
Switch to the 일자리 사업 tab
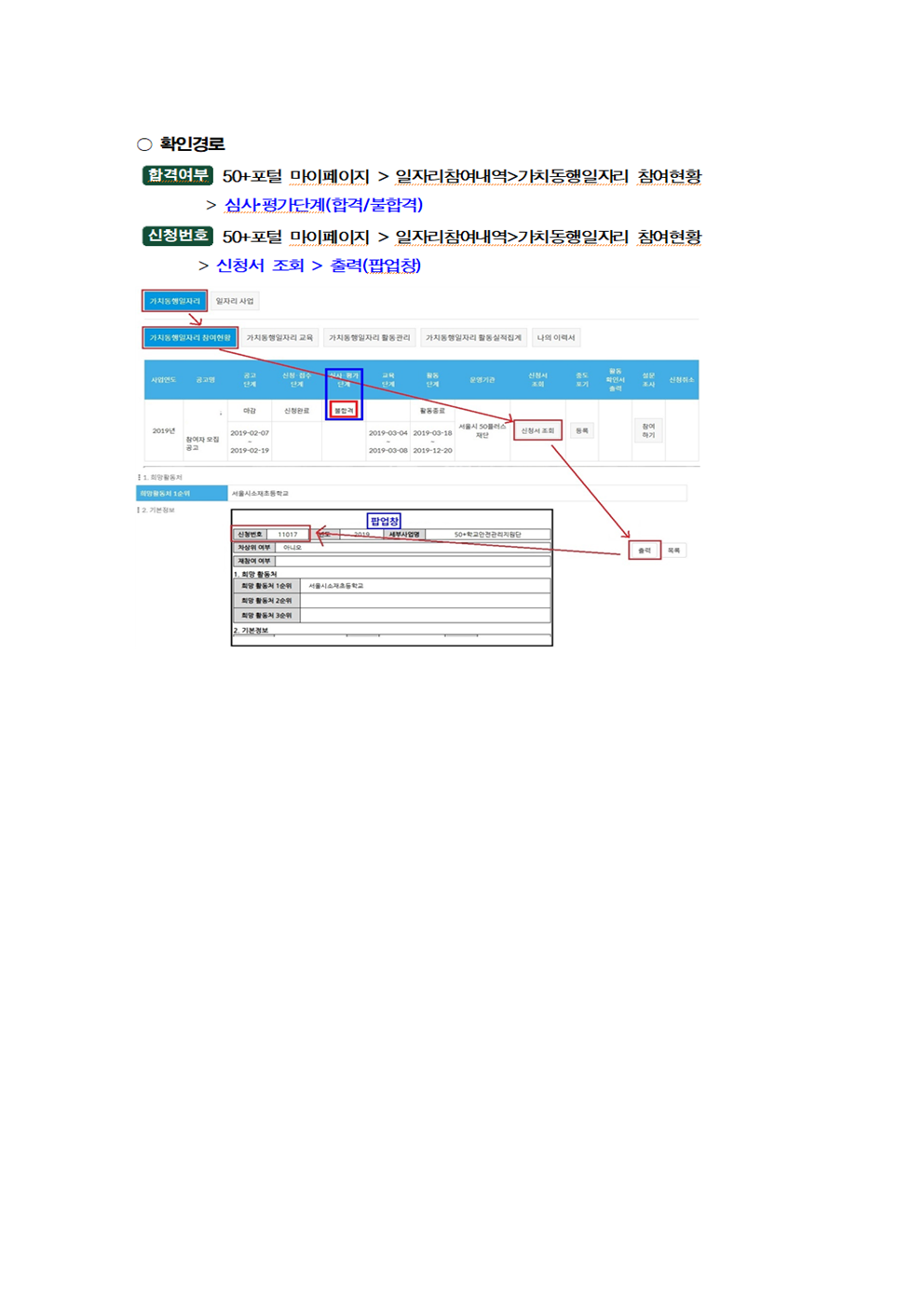235,301
